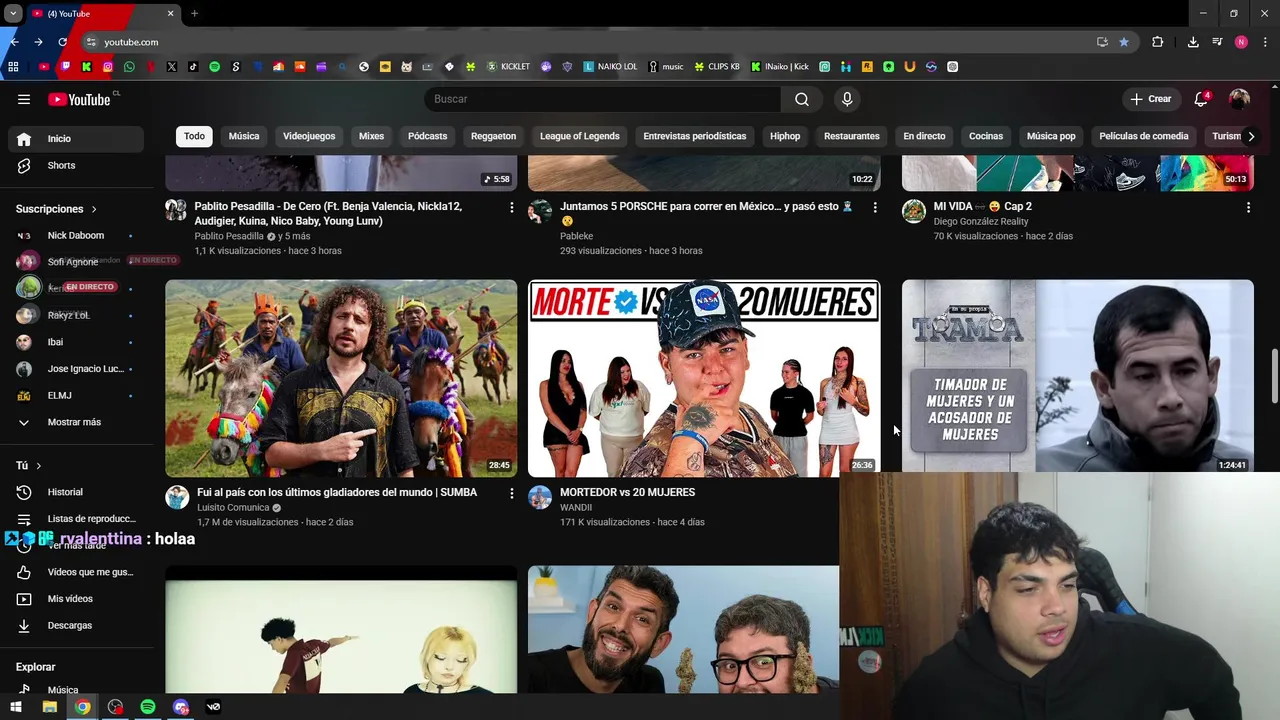This screenshot has width=1280, height=720.
Task: Open the WANDII channel link
Action: [x=576, y=507]
